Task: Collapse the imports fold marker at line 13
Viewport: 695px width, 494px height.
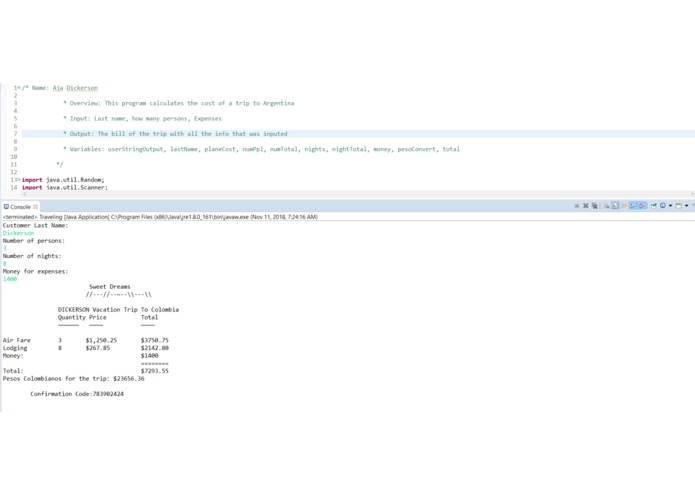Action: click(19, 179)
